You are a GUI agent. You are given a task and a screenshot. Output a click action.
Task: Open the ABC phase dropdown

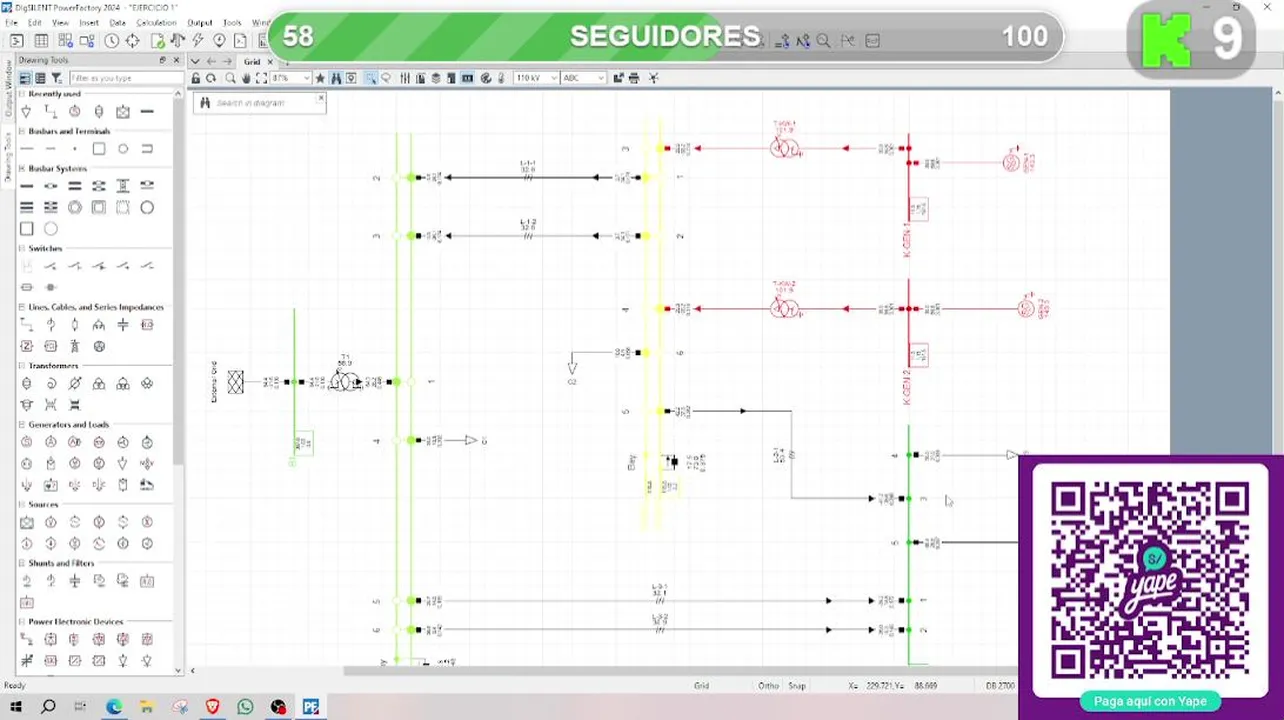[600, 78]
